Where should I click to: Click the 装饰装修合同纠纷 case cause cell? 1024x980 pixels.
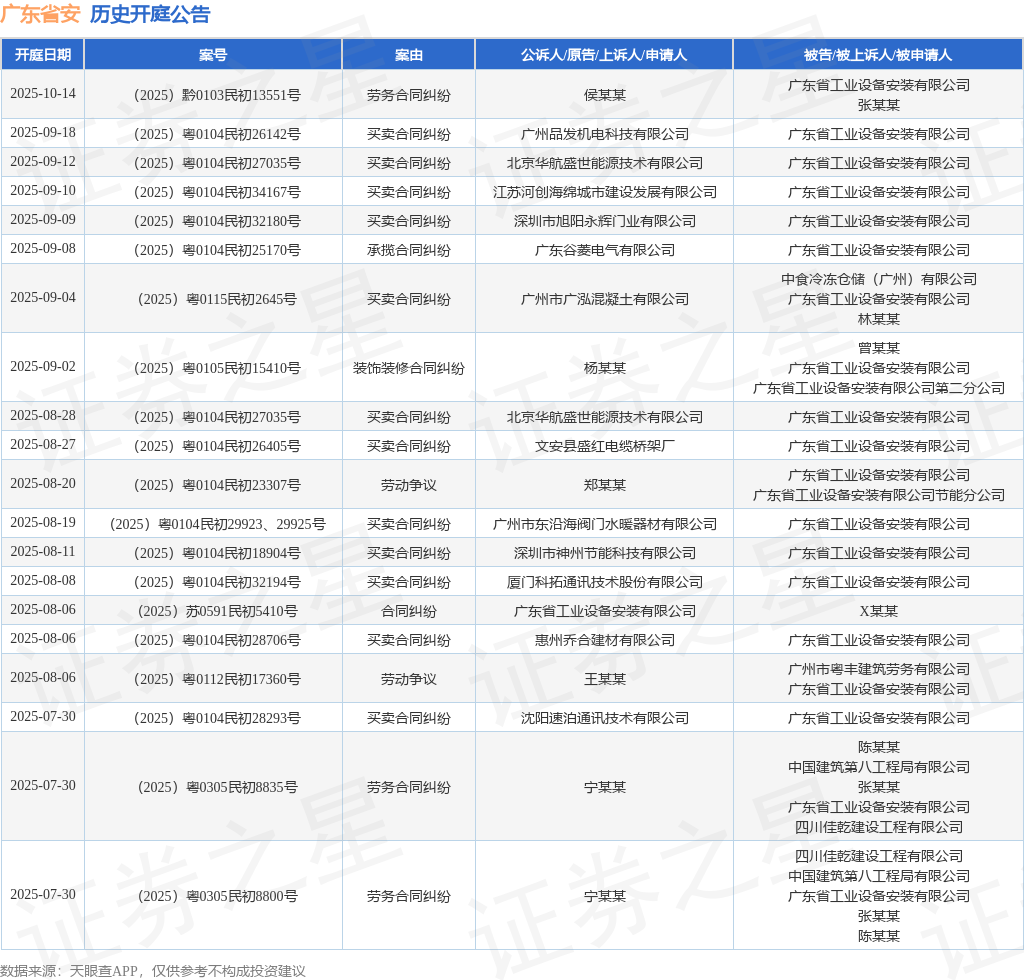(409, 368)
